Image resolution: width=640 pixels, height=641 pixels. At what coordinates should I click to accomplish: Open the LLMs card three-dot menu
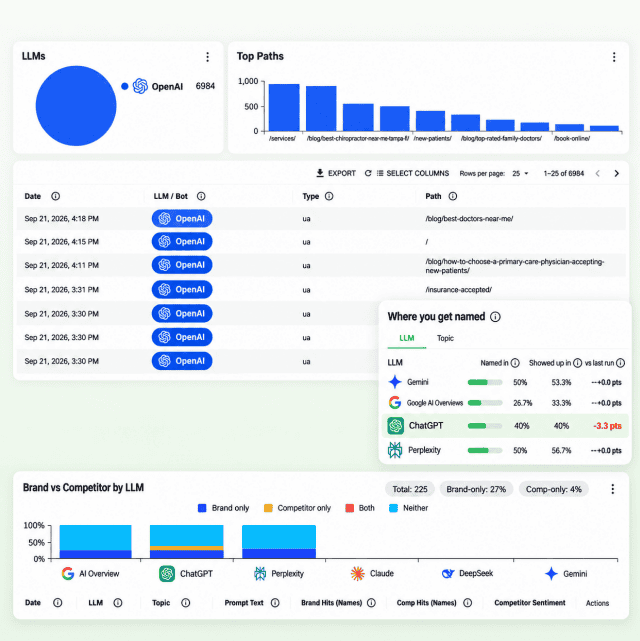(x=208, y=57)
